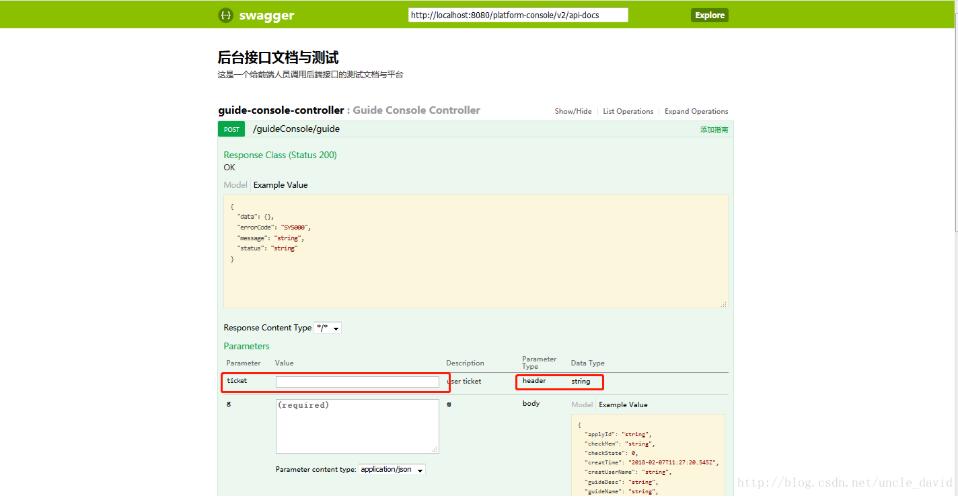This screenshot has width=958, height=500.
Task: Click List Operations link
Action: coord(627,111)
